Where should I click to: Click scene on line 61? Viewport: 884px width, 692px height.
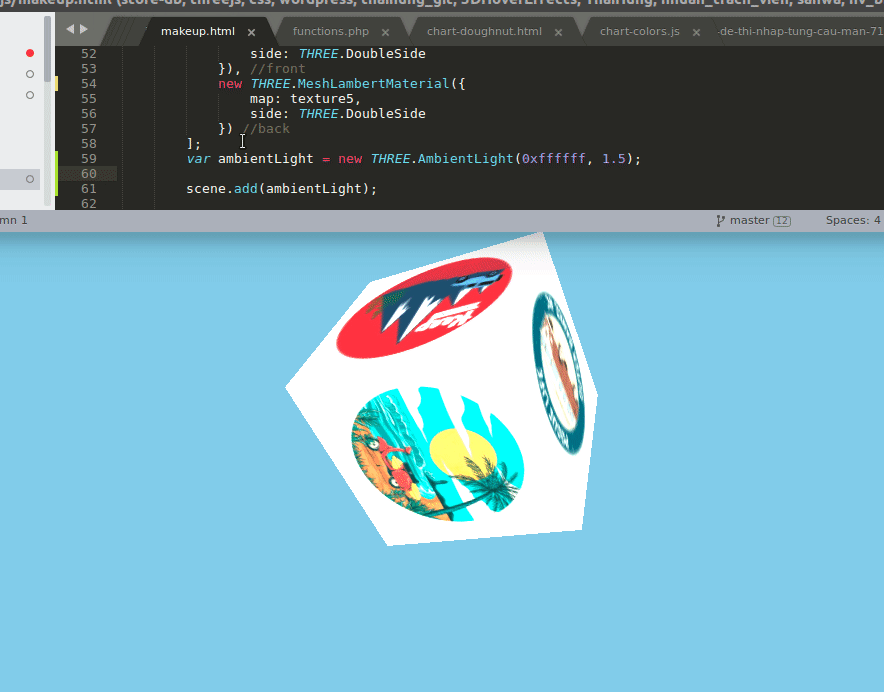point(206,189)
